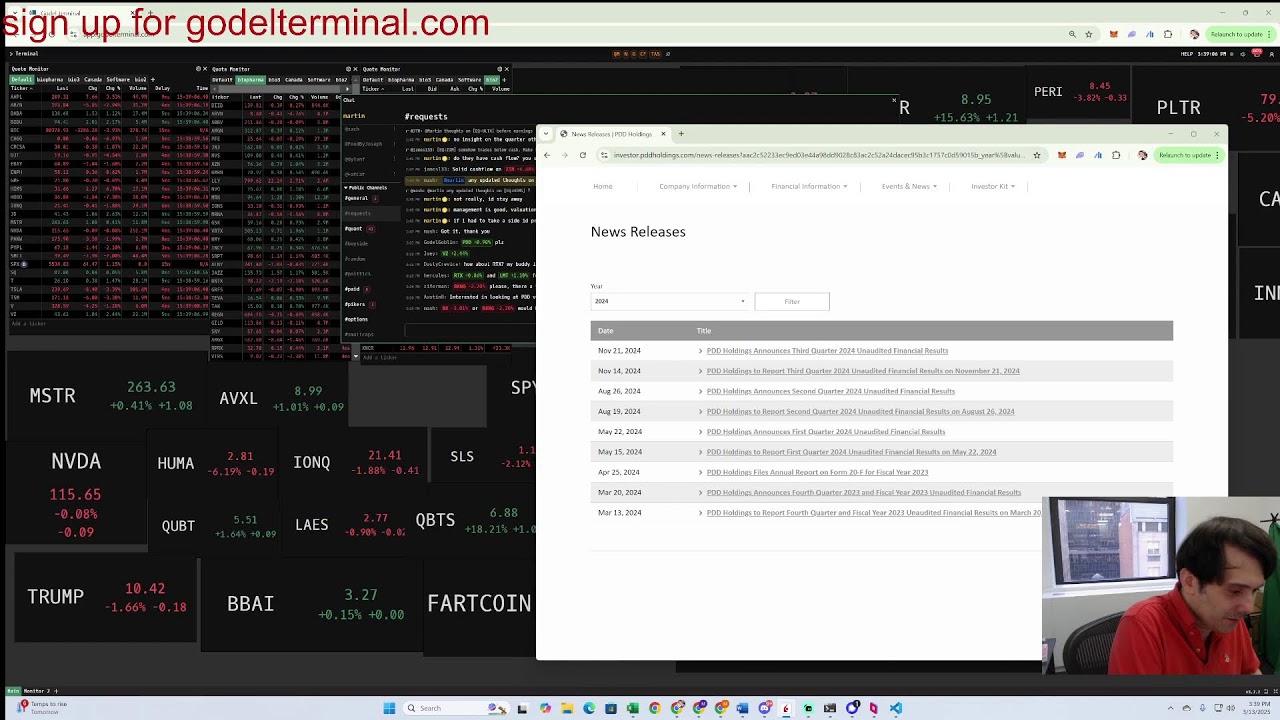Close the News Releases browser tab
Viewport: 1280px width, 720px height.
(x=662, y=134)
